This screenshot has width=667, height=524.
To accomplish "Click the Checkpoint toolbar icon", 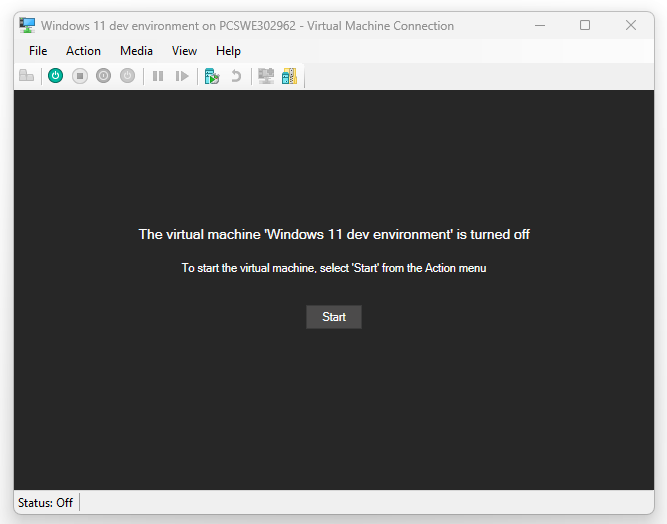I will point(212,76).
